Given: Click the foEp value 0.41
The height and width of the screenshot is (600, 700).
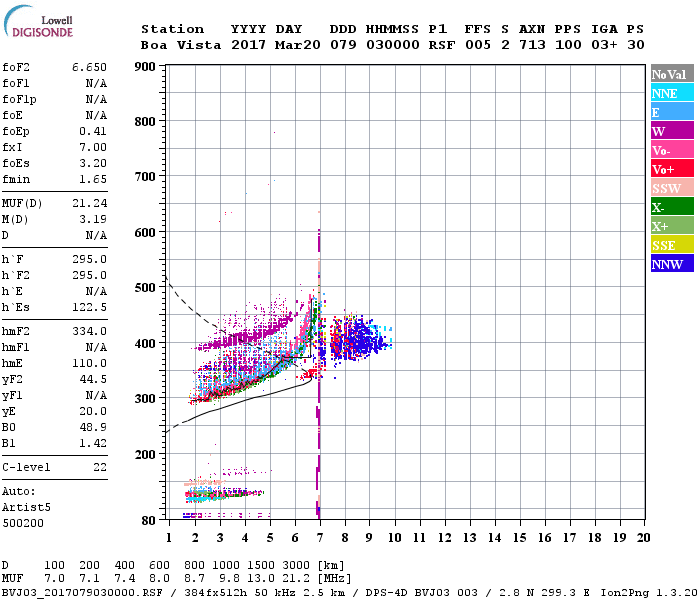Looking at the screenshot, I should tap(93, 131).
